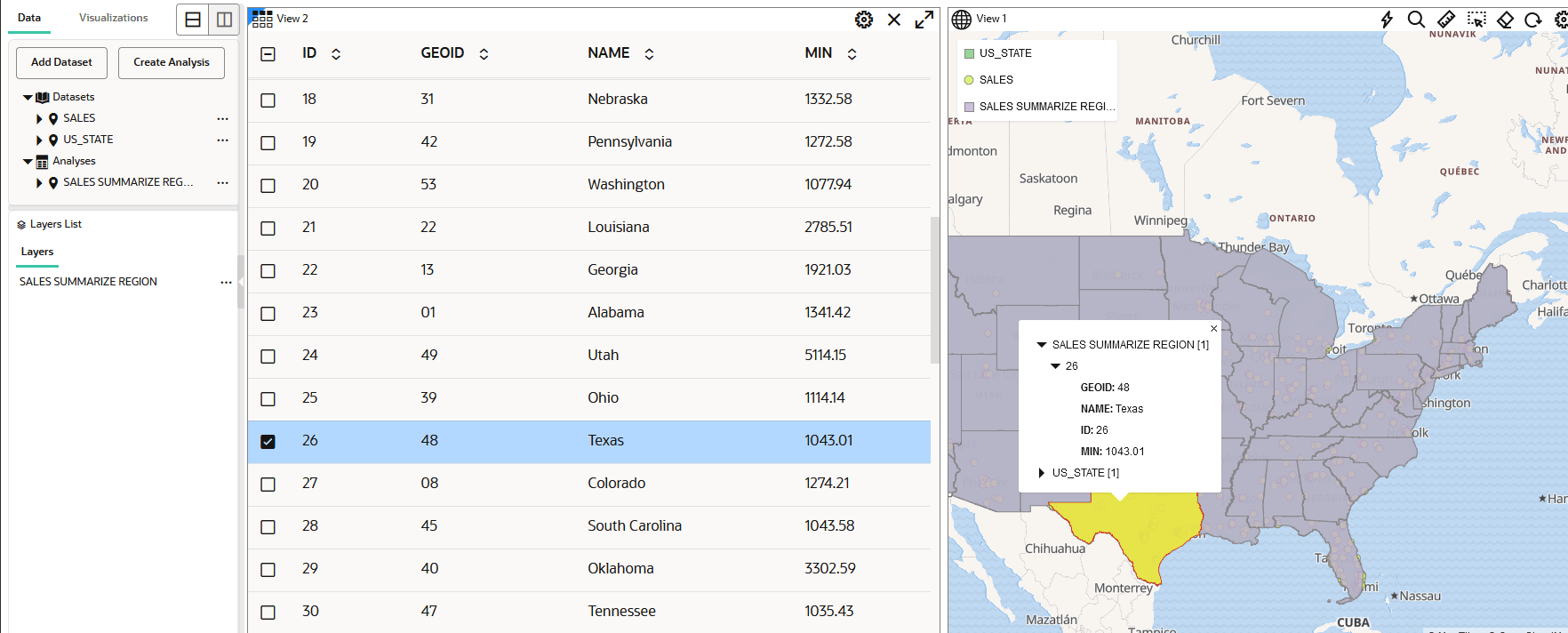Activate the rectangle selection tool
Screen dimensions: 1568x633
[x=1476, y=20]
